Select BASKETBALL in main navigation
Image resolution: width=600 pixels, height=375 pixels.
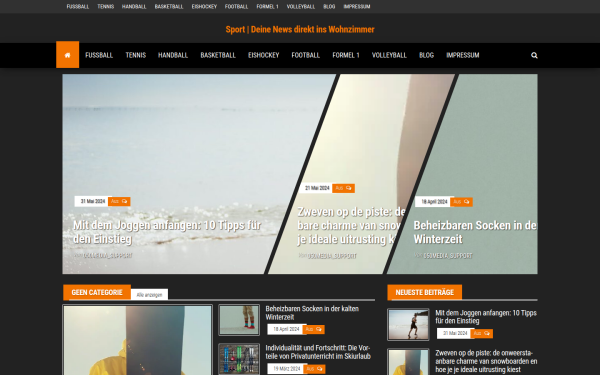(x=218, y=55)
